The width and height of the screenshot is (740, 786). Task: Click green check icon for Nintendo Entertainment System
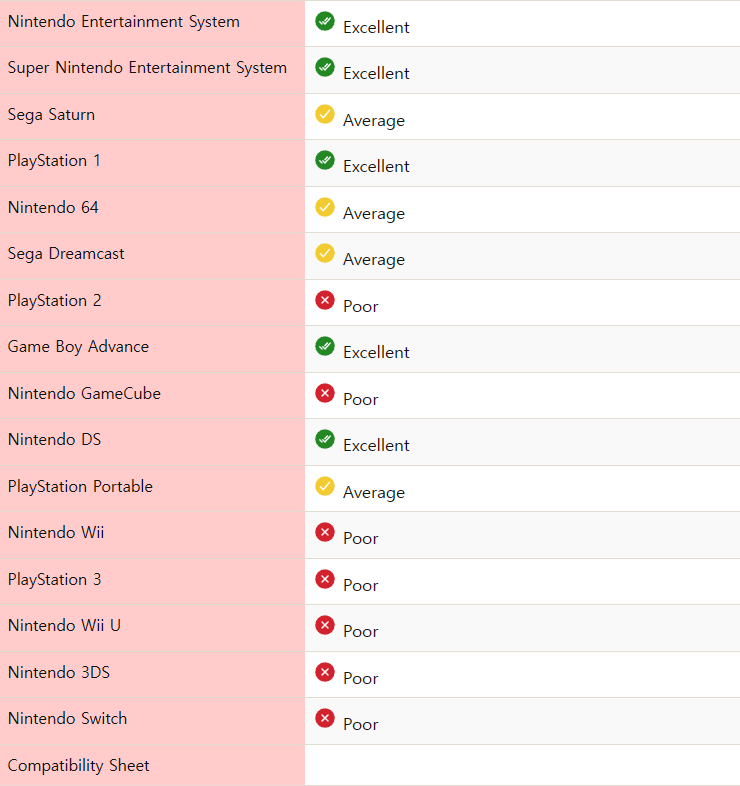(x=325, y=21)
